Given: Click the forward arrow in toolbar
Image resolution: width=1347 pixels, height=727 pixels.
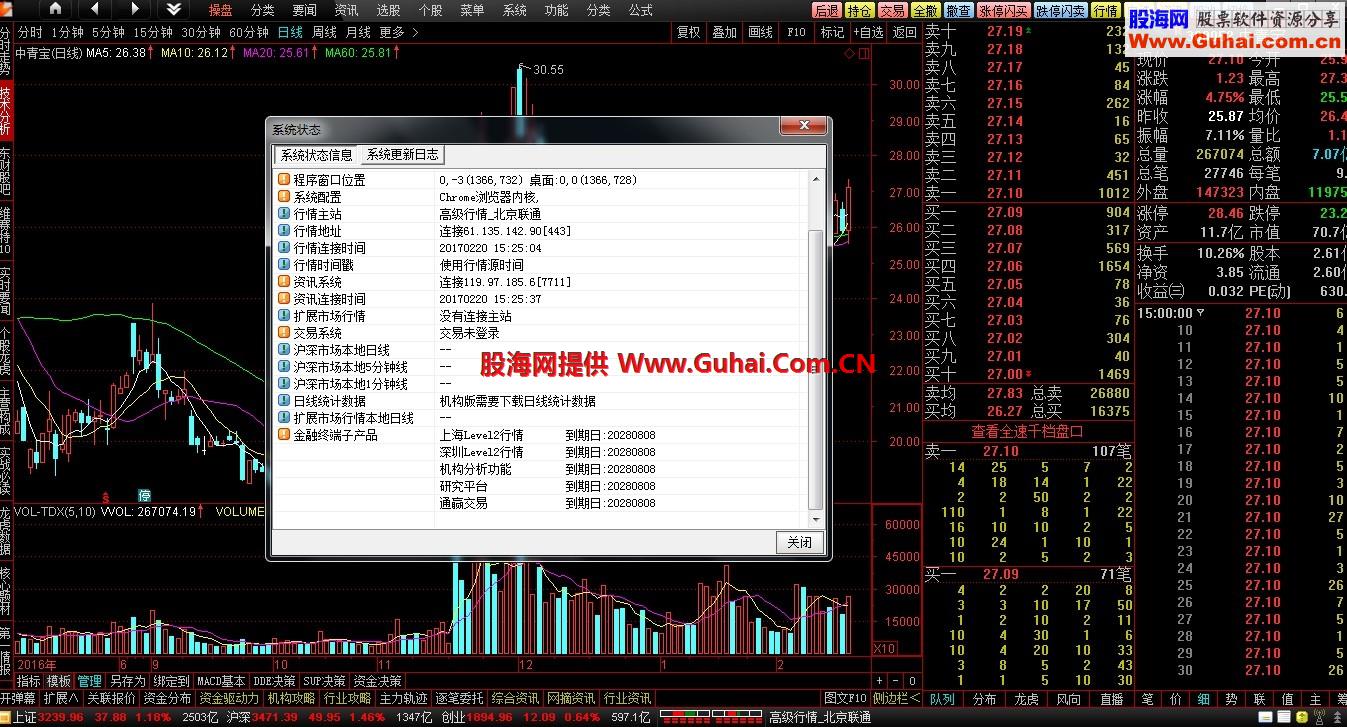Looking at the screenshot, I should tap(135, 9).
